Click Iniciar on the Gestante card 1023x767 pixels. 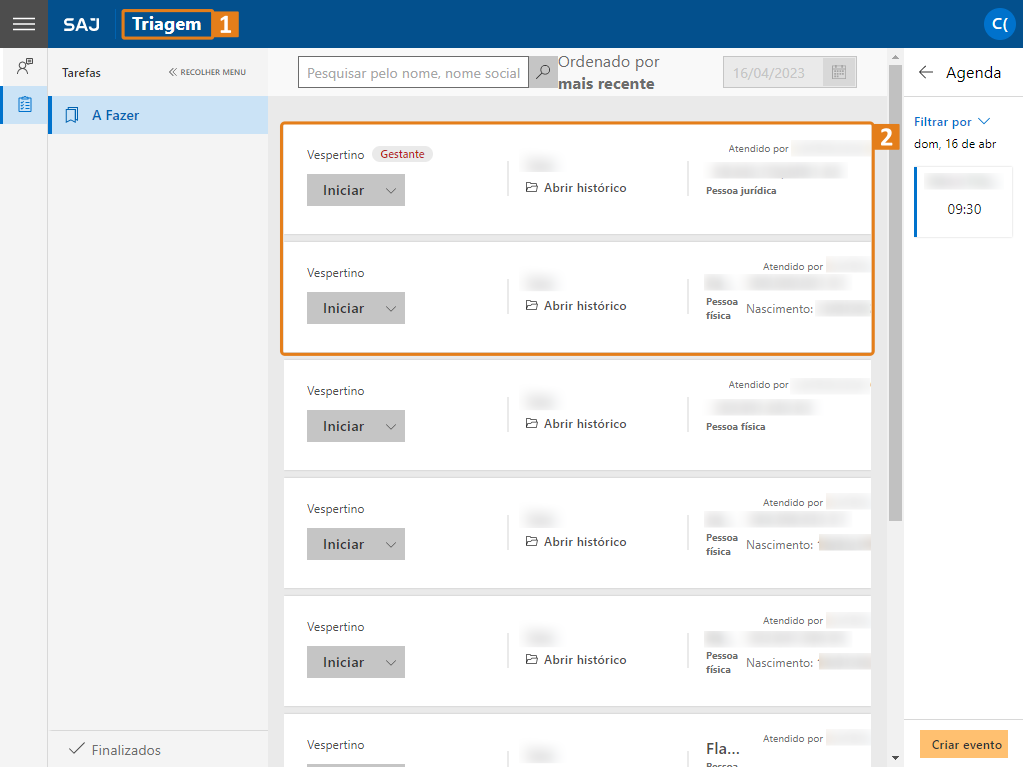(343, 190)
